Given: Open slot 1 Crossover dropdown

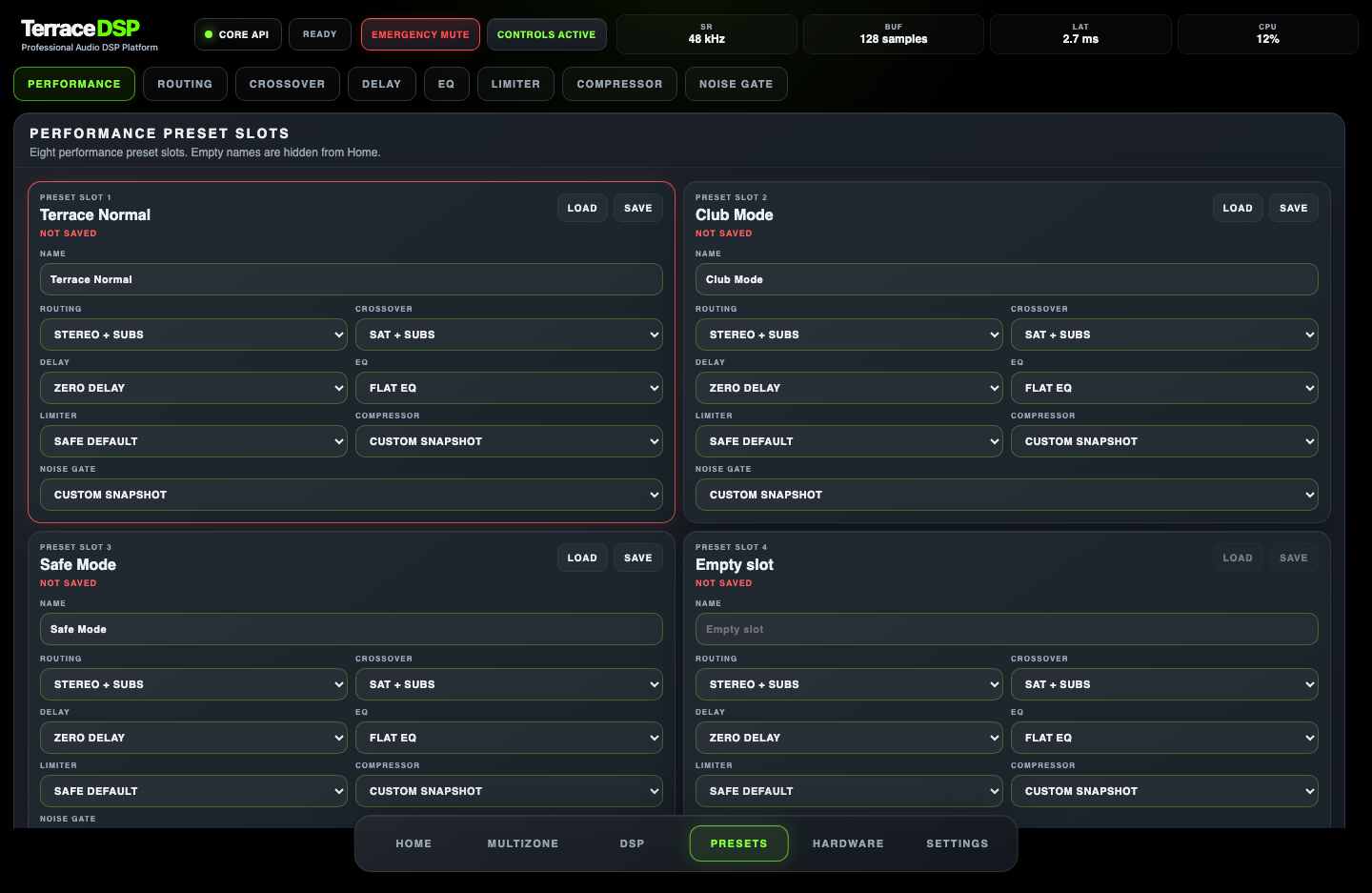Looking at the screenshot, I should click(x=509, y=335).
